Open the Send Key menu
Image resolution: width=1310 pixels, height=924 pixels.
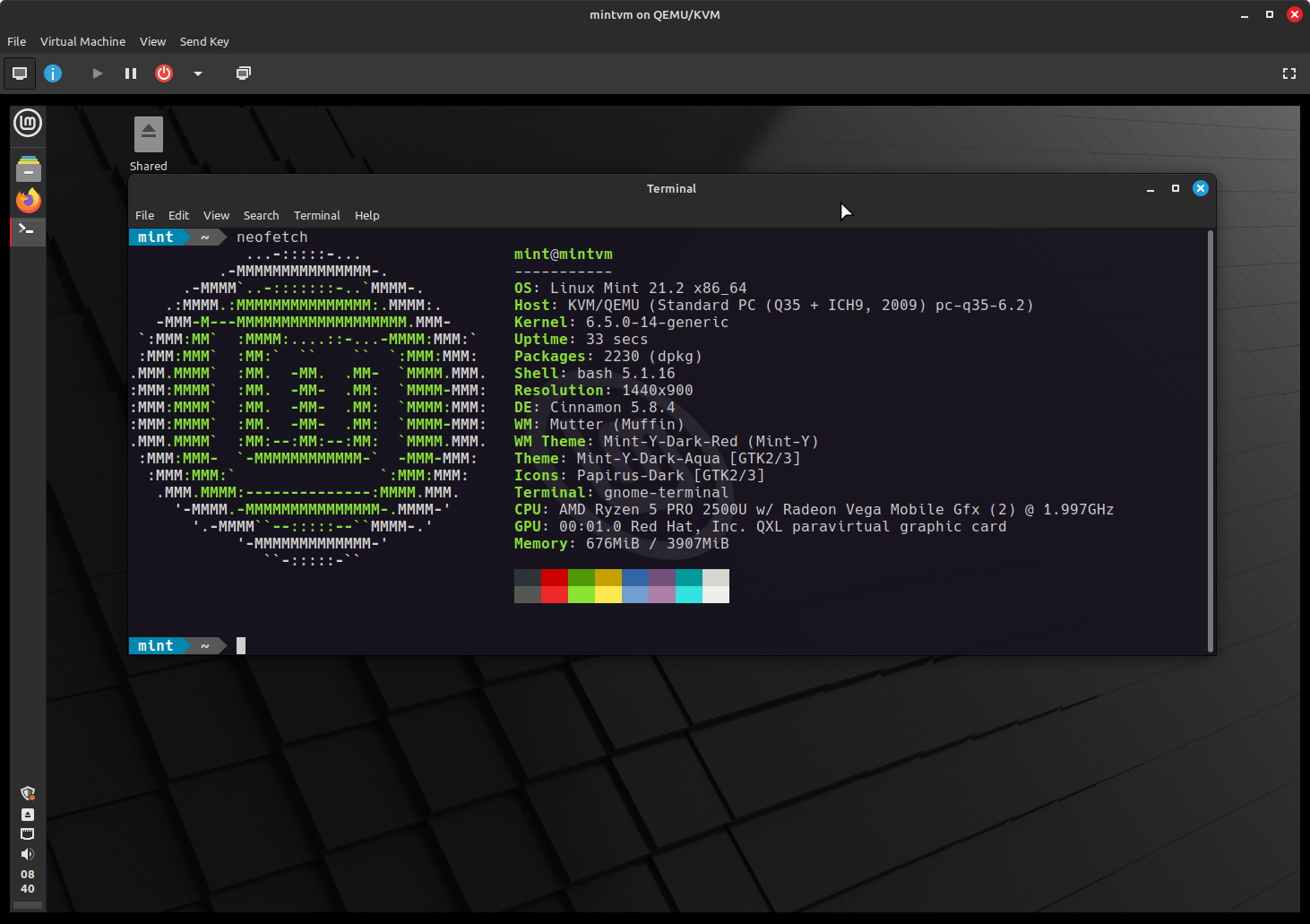point(204,42)
